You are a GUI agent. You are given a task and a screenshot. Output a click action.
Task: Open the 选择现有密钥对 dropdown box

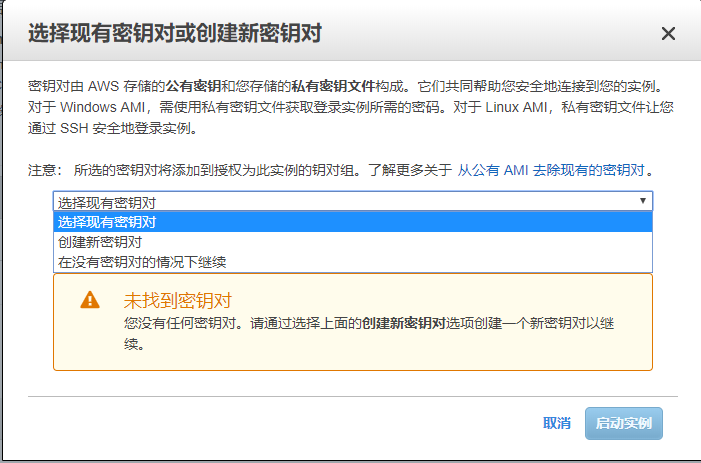tap(353, 202)
